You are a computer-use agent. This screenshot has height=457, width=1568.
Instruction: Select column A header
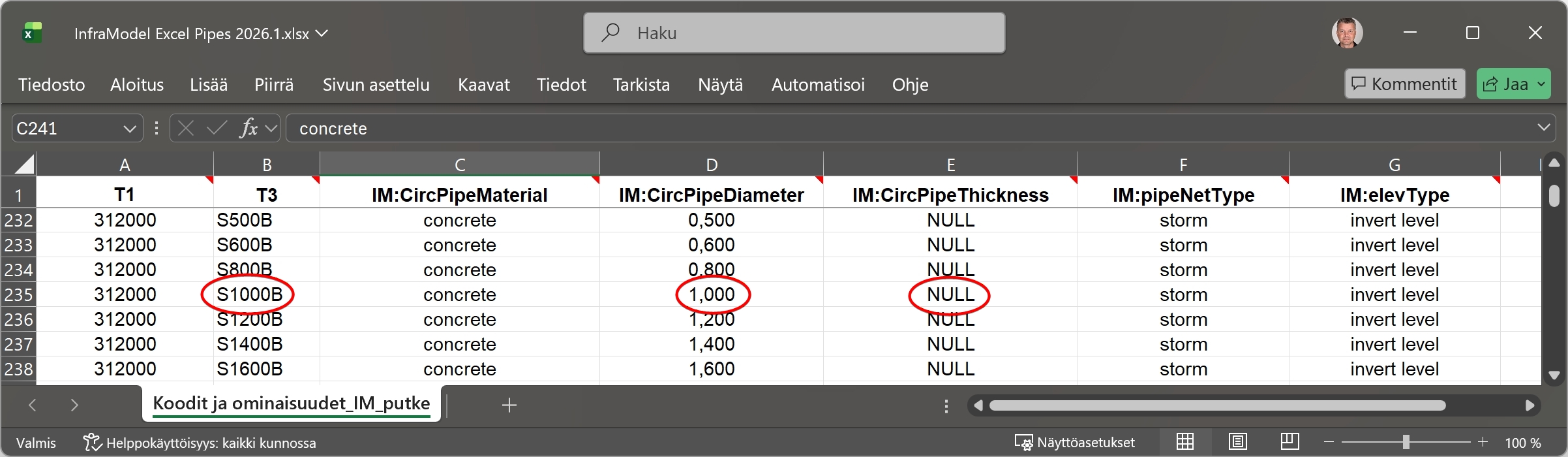click(x=125, y=165)
